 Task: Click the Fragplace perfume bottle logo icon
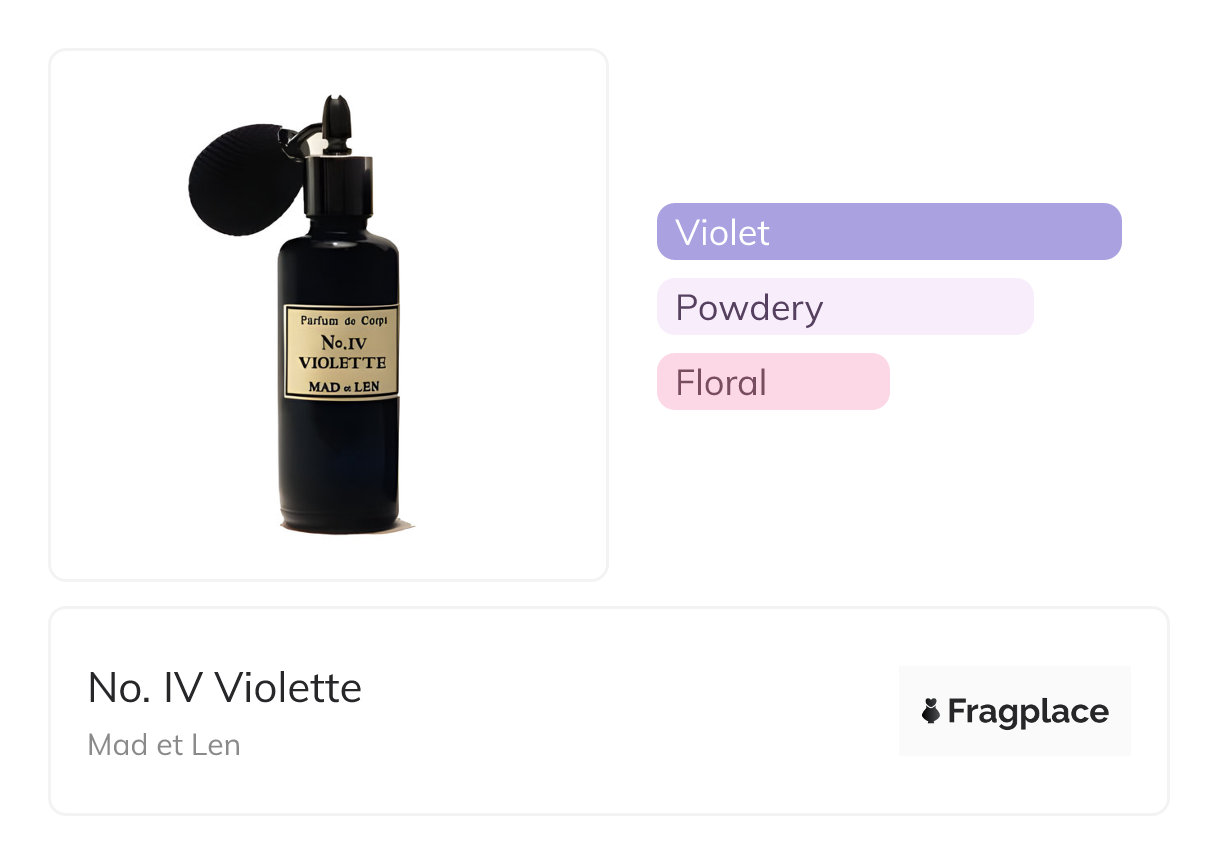click(x=931, y=711)
